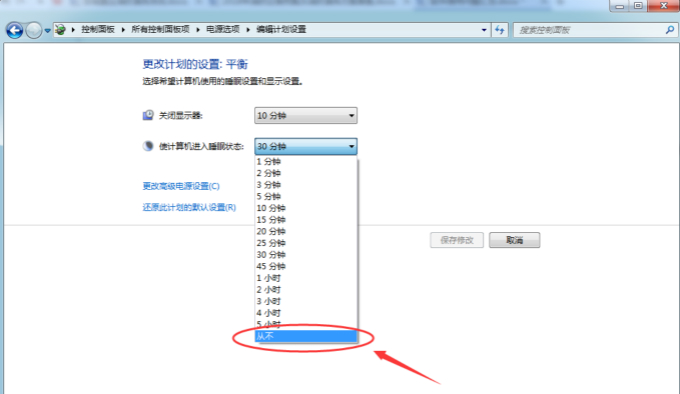
Task: Navigate to 电源选项 in breadcrumb
Action: pos(223,29)
